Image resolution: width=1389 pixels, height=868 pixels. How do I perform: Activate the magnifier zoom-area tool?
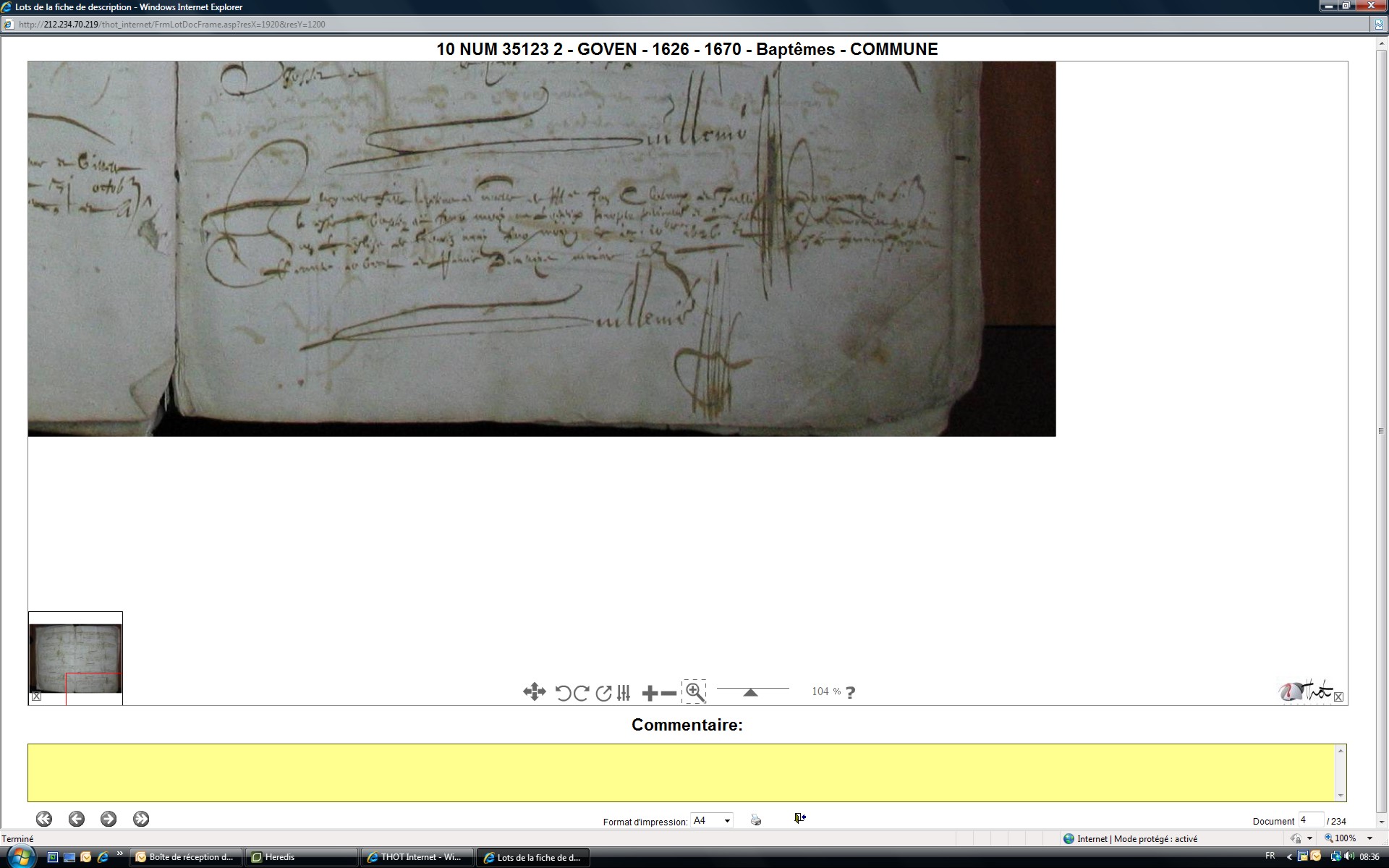coord(694,692)
